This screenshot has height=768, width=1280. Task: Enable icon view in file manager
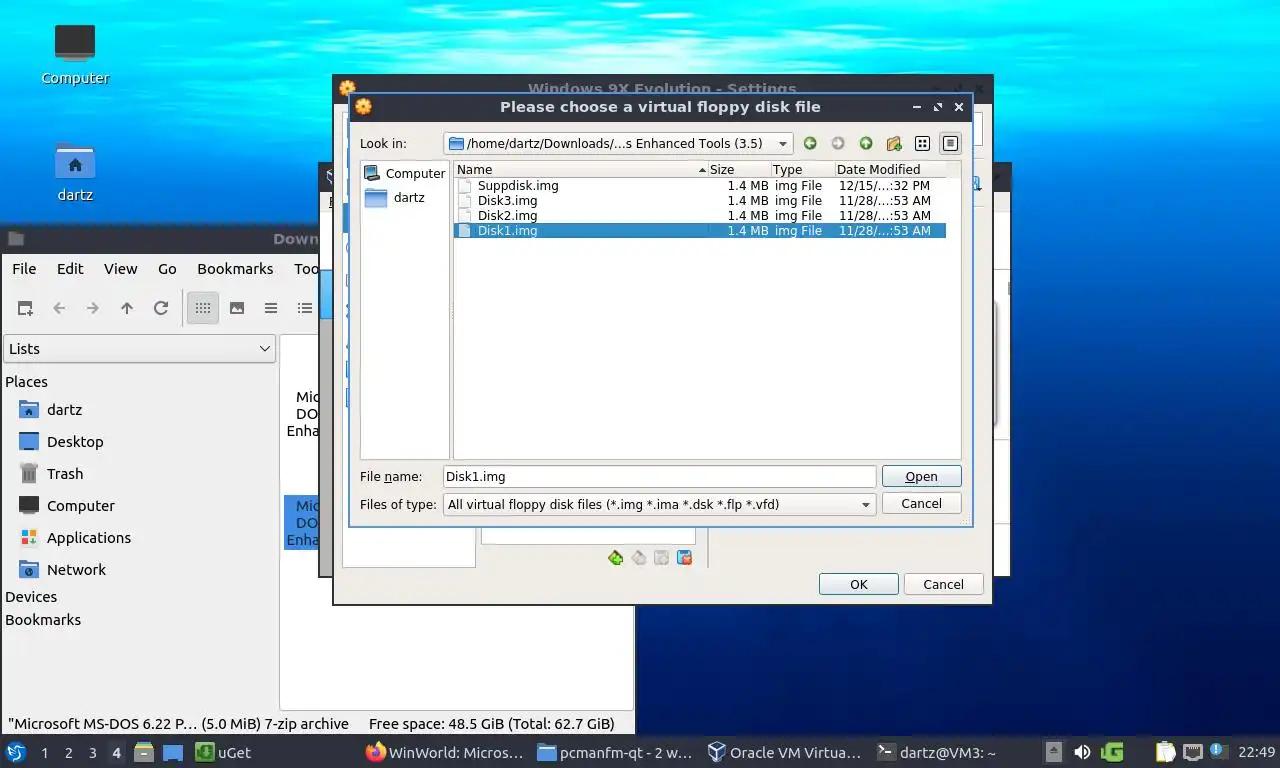pos(203,308)
